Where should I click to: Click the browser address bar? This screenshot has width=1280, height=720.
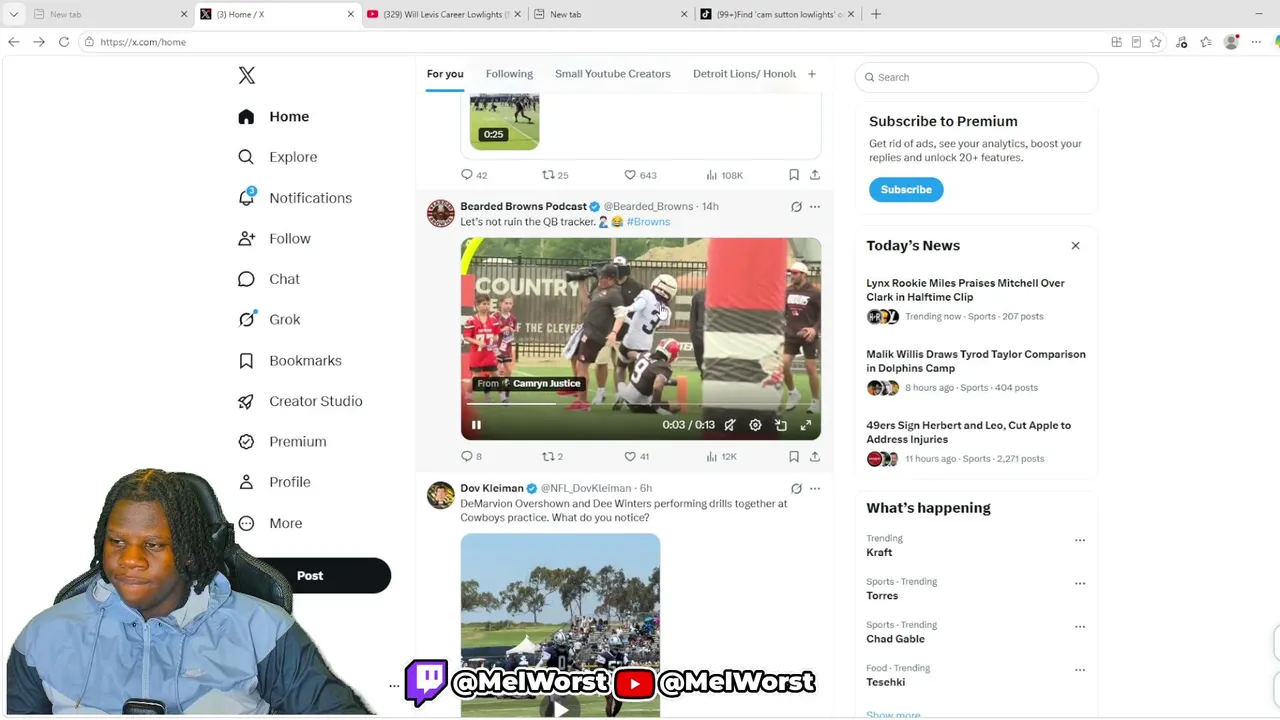point(590,42)
